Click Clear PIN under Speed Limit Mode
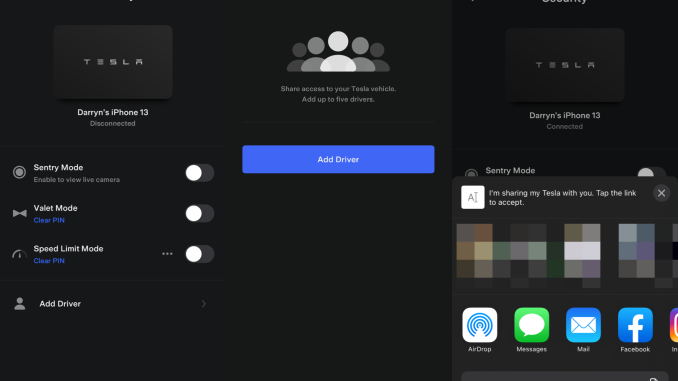This screenshot has width=678, height=381. (49, 261)
